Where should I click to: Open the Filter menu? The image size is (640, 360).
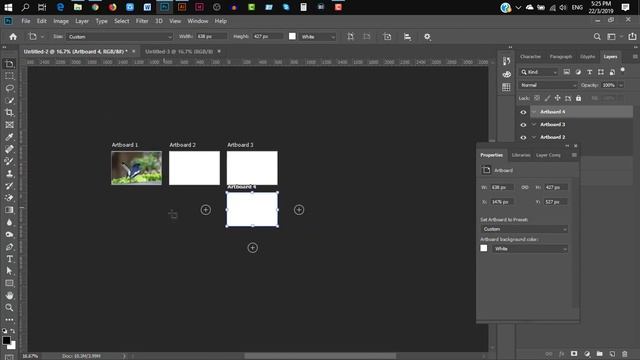tap(142, 21)
